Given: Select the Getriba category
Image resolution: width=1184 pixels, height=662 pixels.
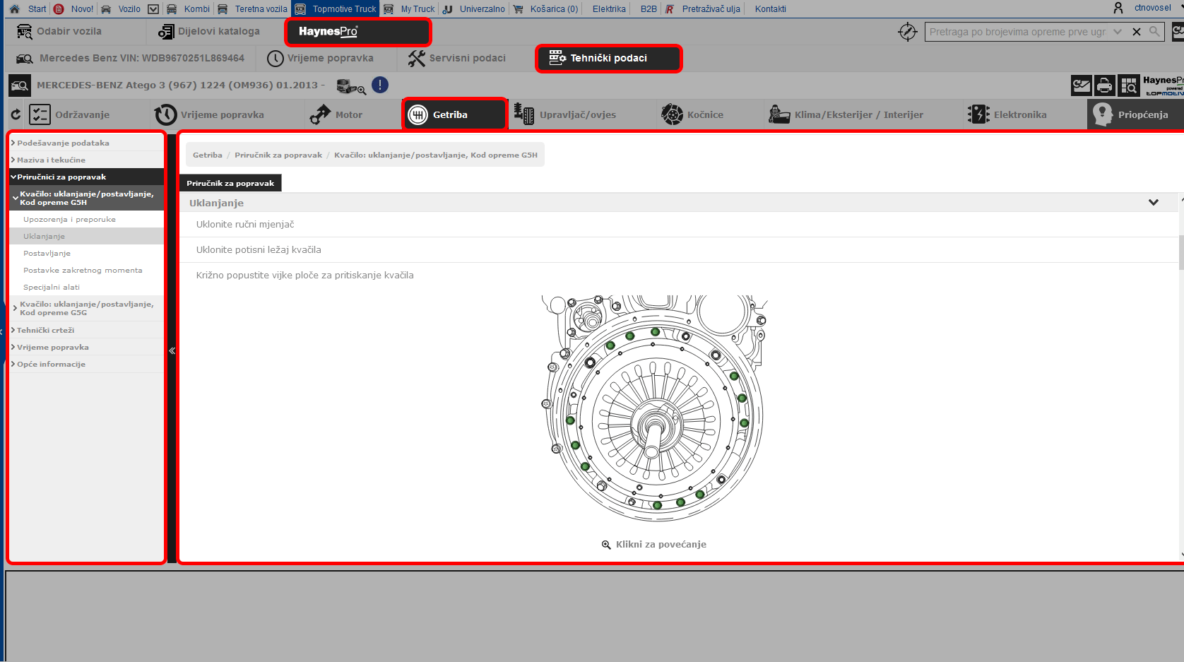Looking at the screenshot, I should point(454,115).
